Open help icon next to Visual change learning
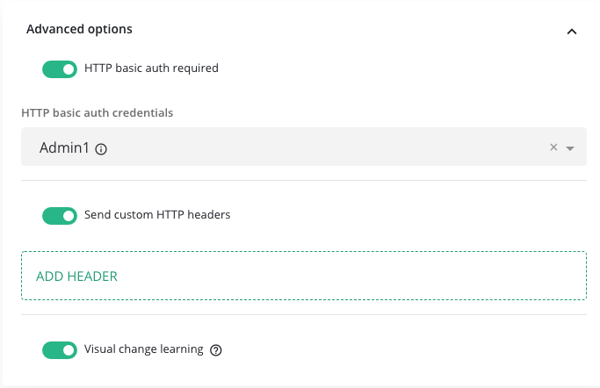This screenshot has height=388, width=600. point(216,350)
